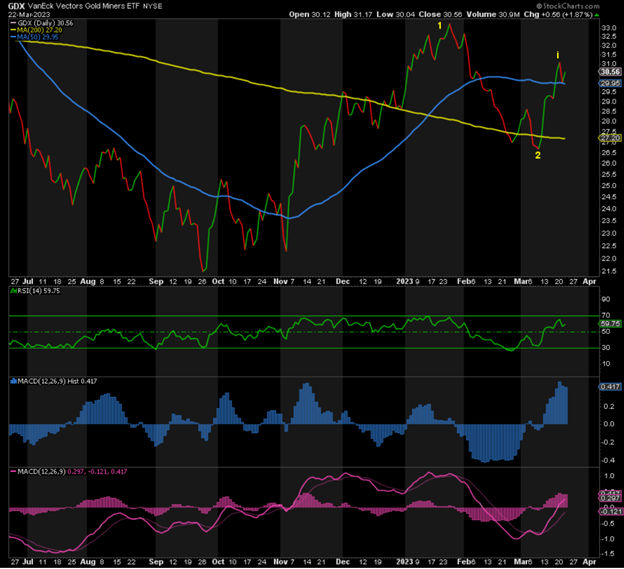Click Nov on the bottom date axis
624x569 pixels.
tap(281, 562)
